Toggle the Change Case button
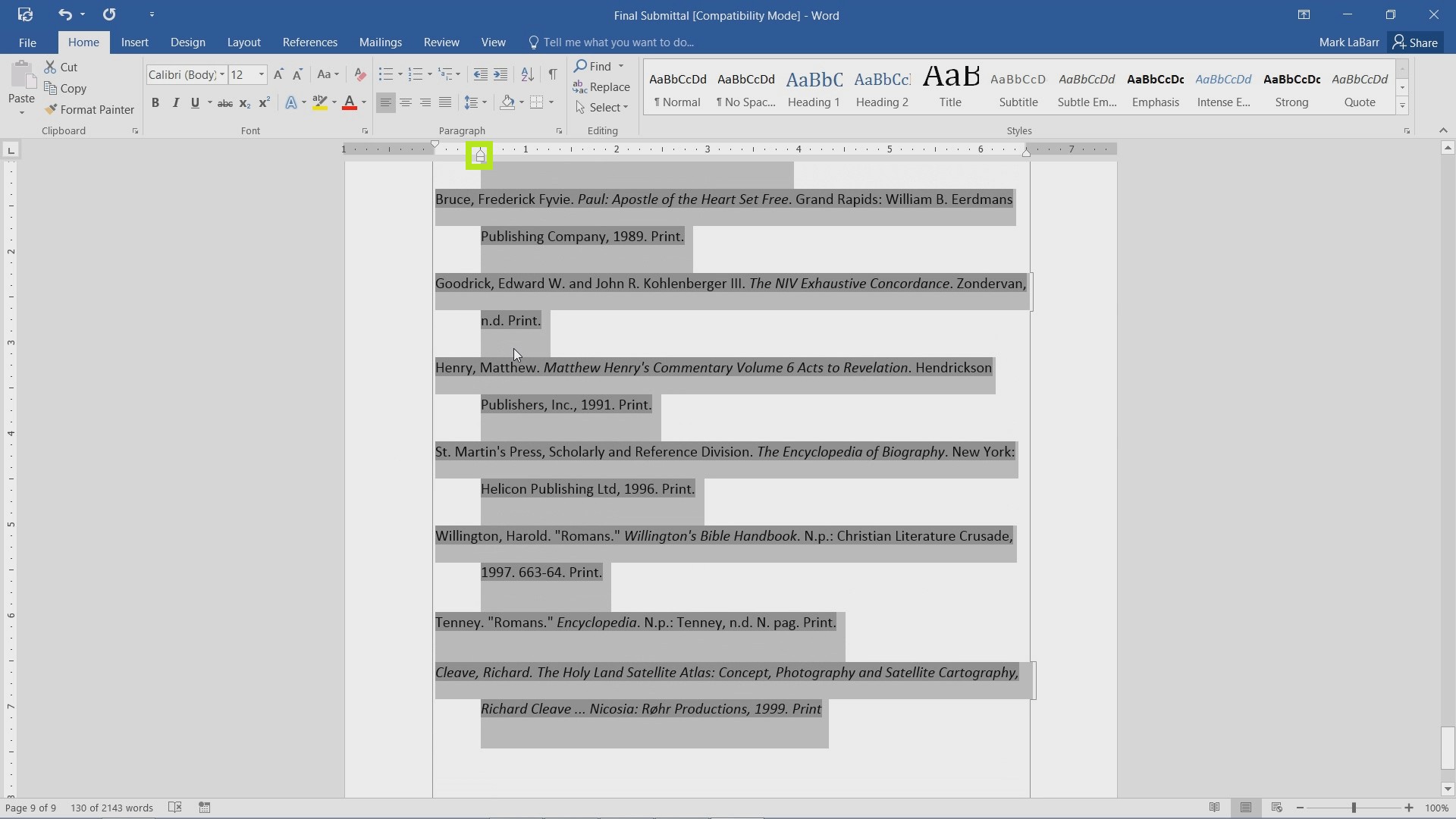 (327, 74)
